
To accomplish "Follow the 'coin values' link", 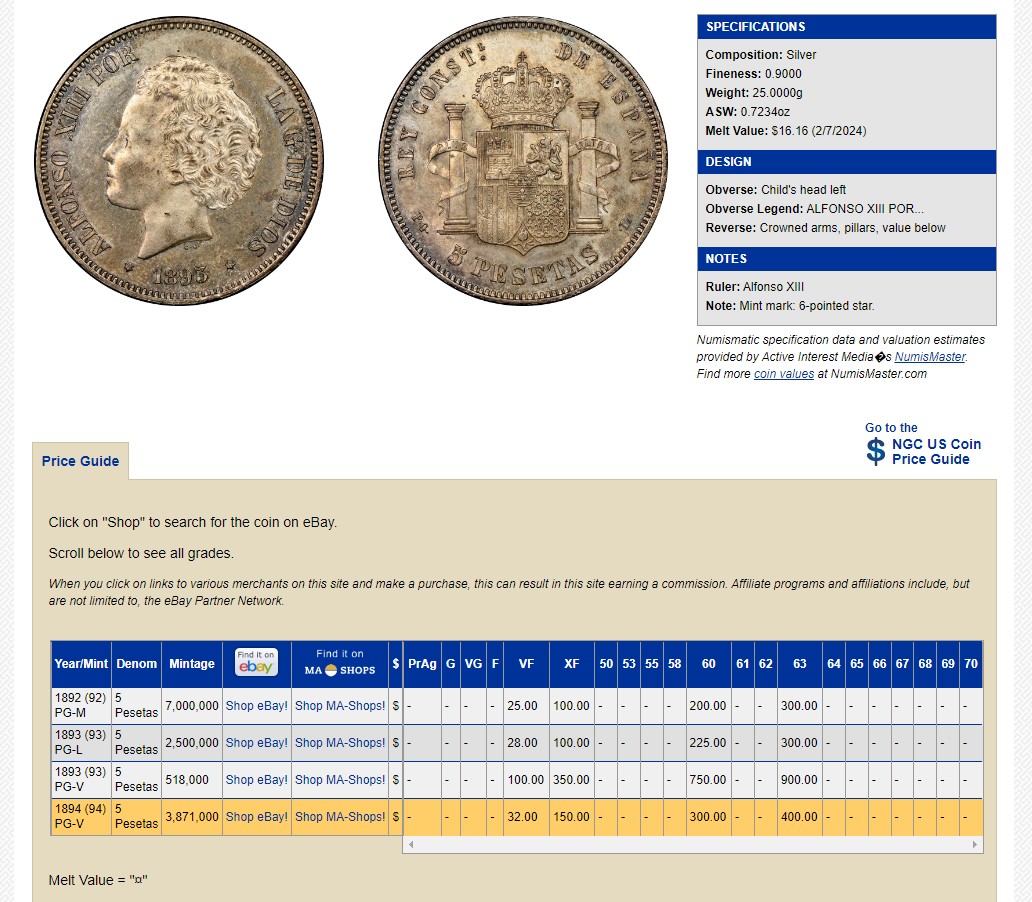I will (x=783, y=374).
